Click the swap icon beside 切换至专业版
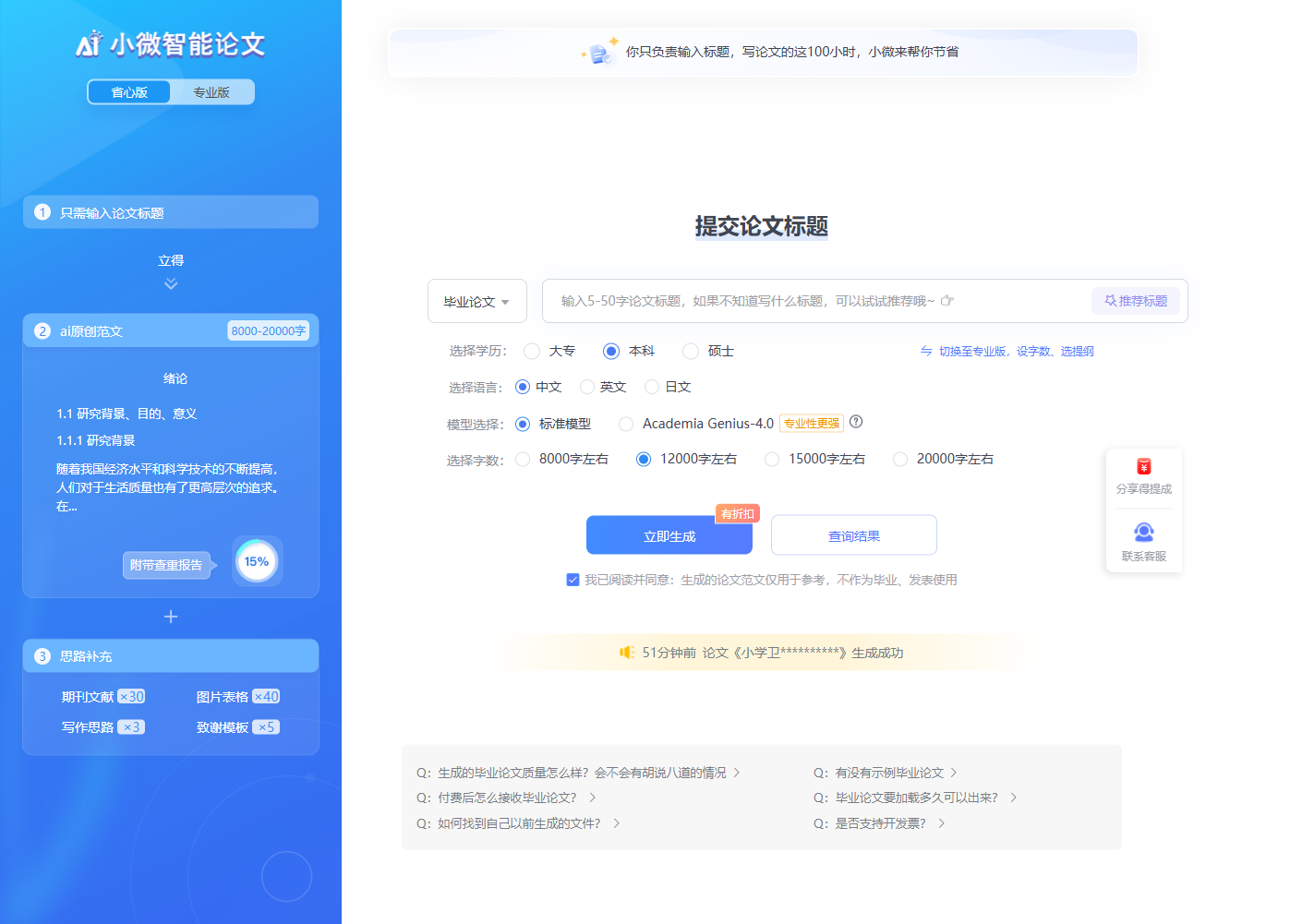 (x=926, y=351)
